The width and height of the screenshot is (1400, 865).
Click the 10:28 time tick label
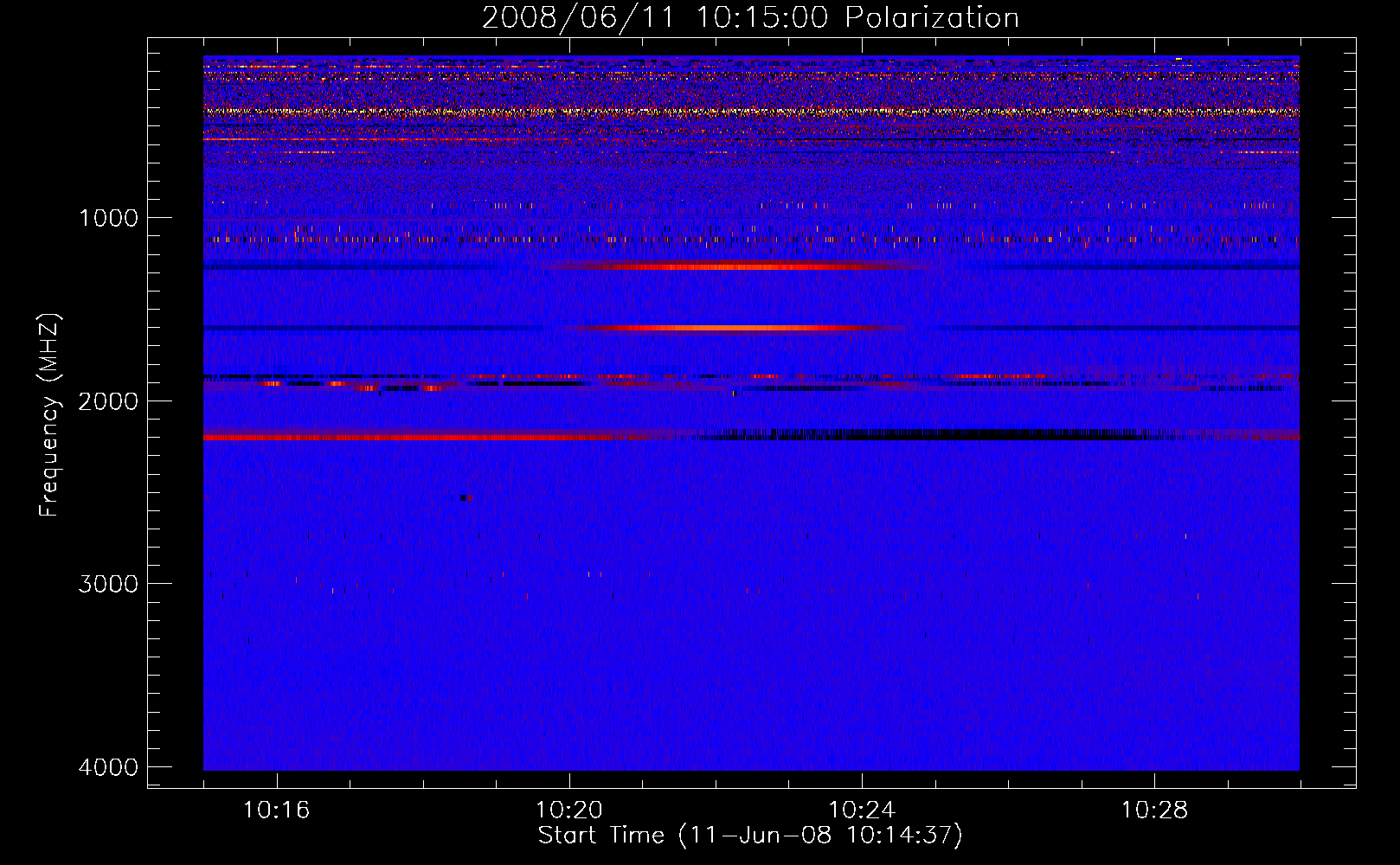coord(1154,811)
